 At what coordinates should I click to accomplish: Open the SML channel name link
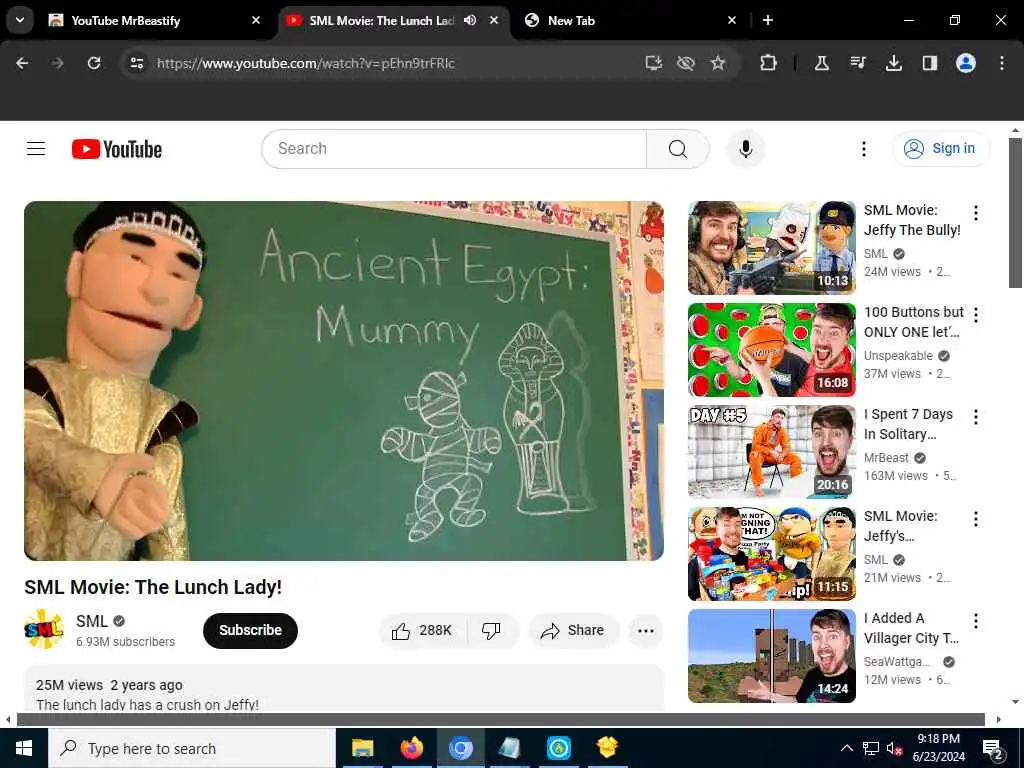pyautogui.click(x=91, y=621)
